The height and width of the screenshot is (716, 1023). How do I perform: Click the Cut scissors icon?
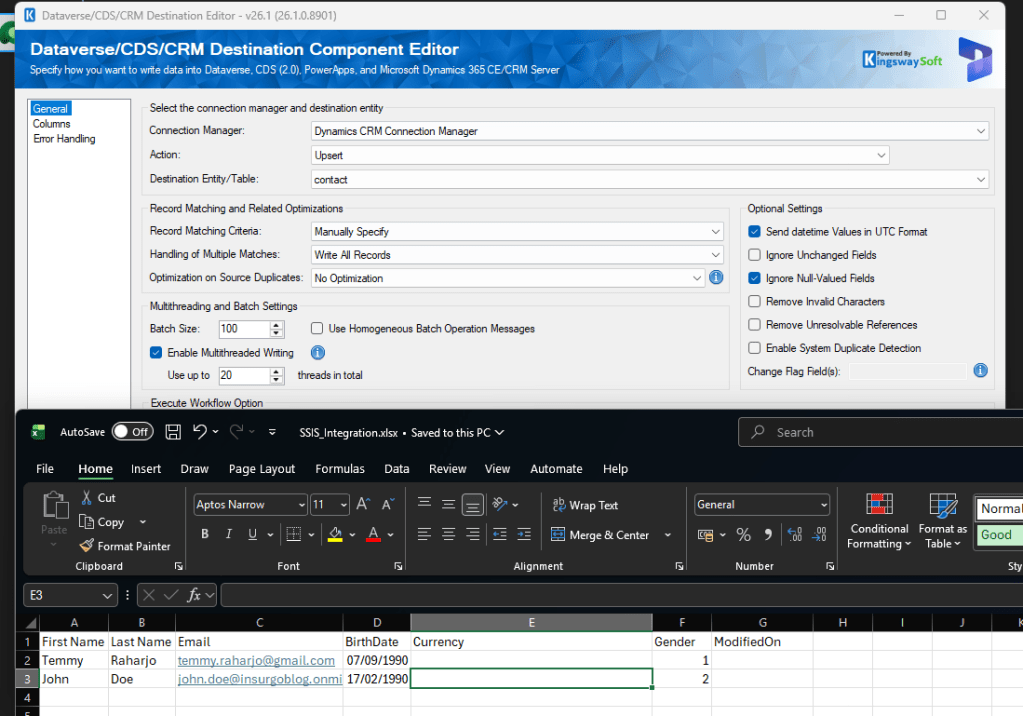coord(87,498)
